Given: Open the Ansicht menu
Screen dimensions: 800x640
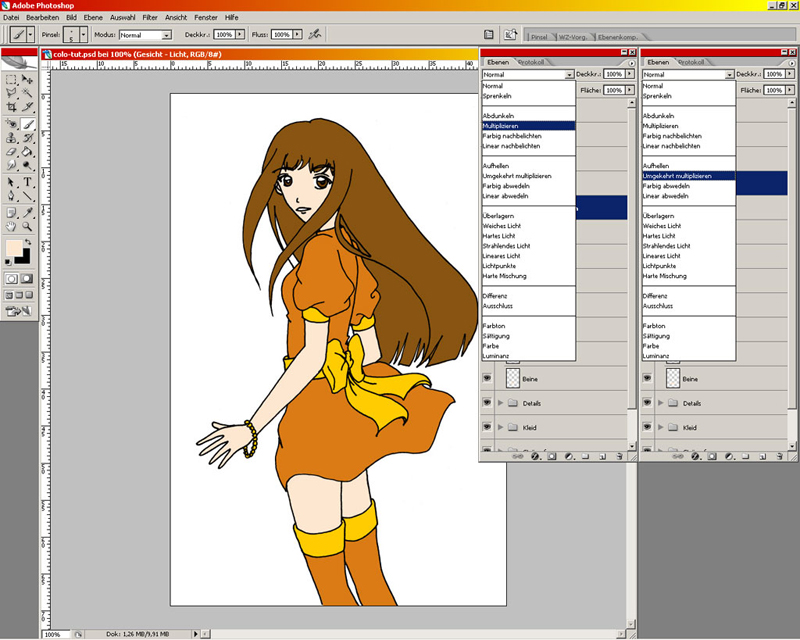Looking at the screenshot, I should pyautogui.click(x=176, y=17).
